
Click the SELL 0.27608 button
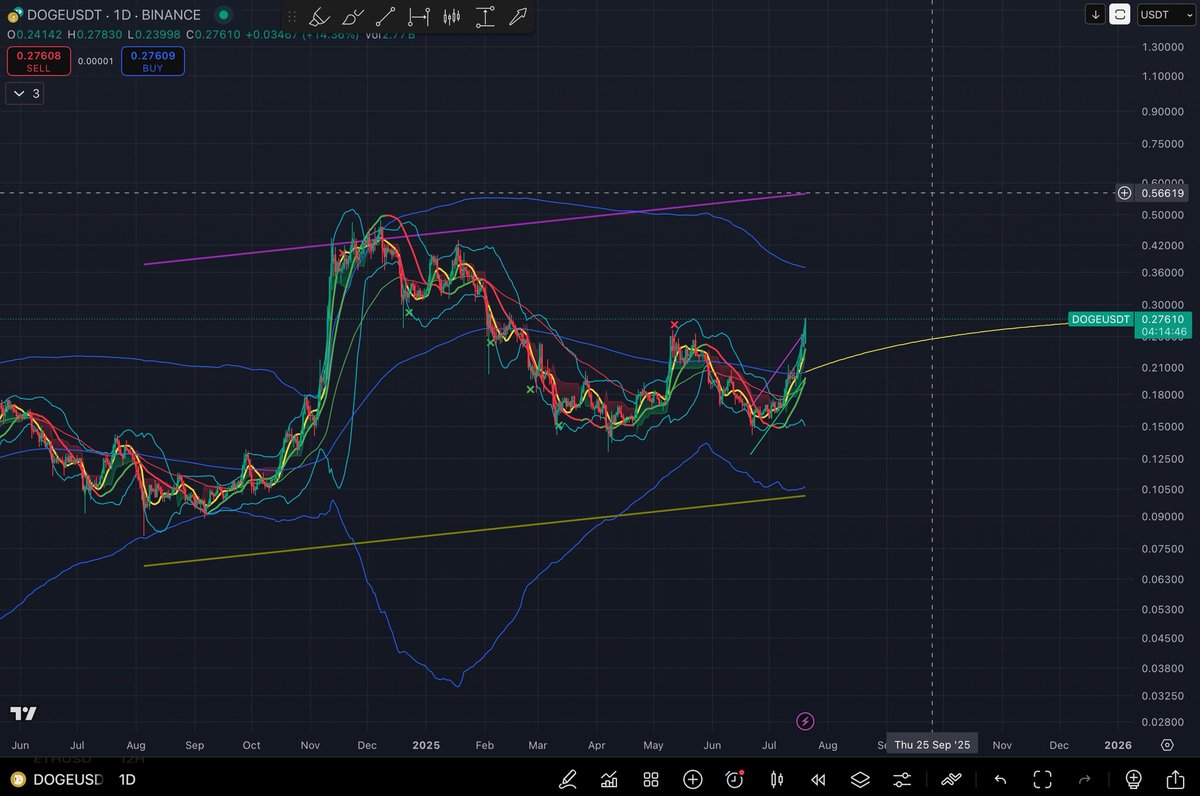[38, 61]
